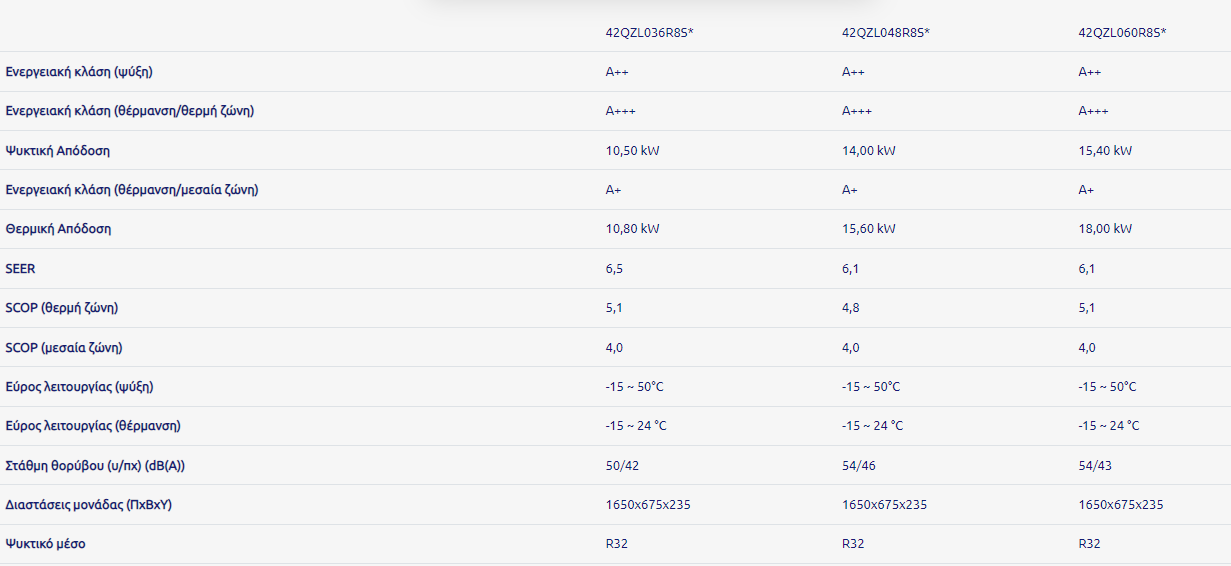Image resolution: width=1231 pixels, height=566 pixels.
Task: Click the noise level value 54/46
Action: coord(858,466)
